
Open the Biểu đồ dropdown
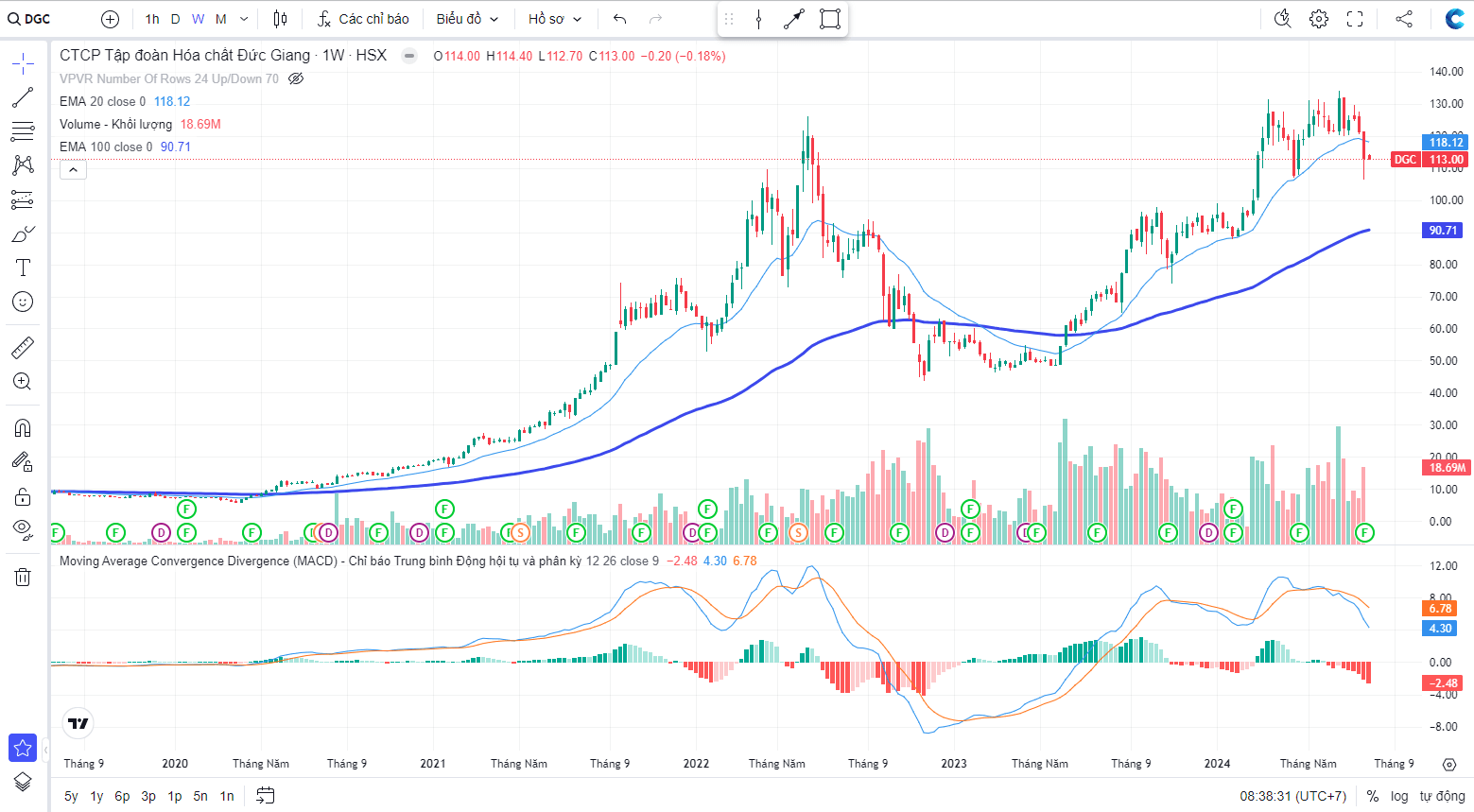(467, 19)
